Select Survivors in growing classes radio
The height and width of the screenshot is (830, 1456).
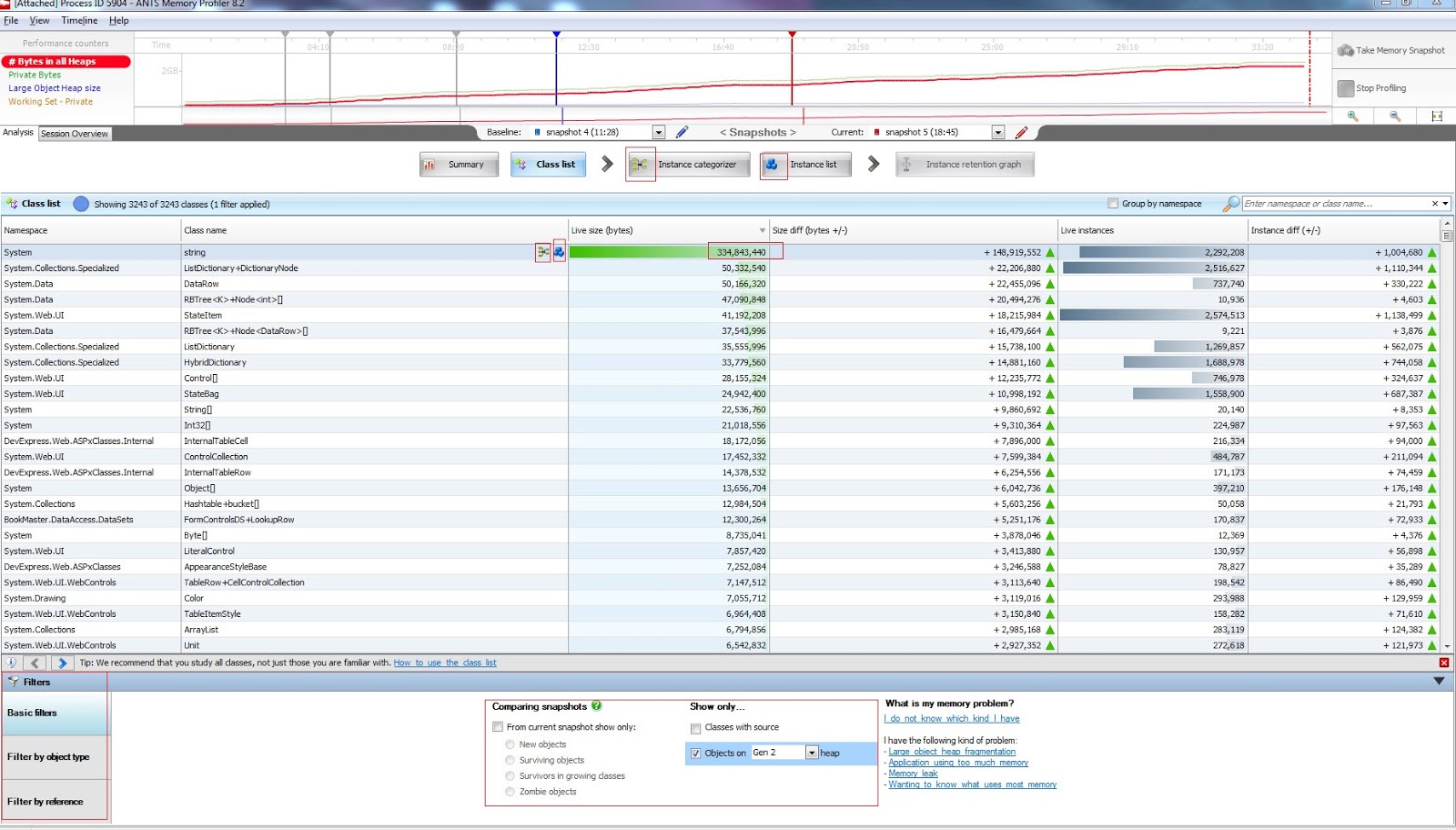coord(510,776)
